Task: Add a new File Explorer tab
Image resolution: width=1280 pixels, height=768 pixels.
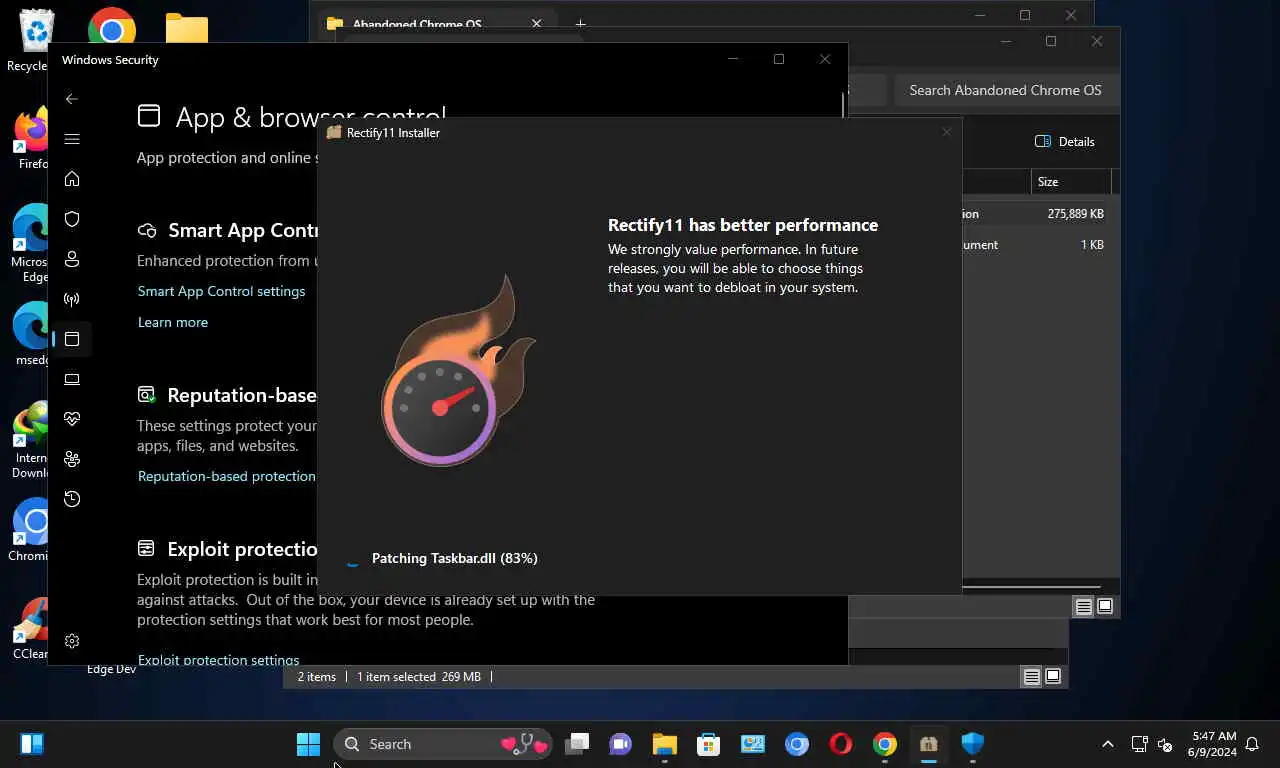Action: [581, 24]
